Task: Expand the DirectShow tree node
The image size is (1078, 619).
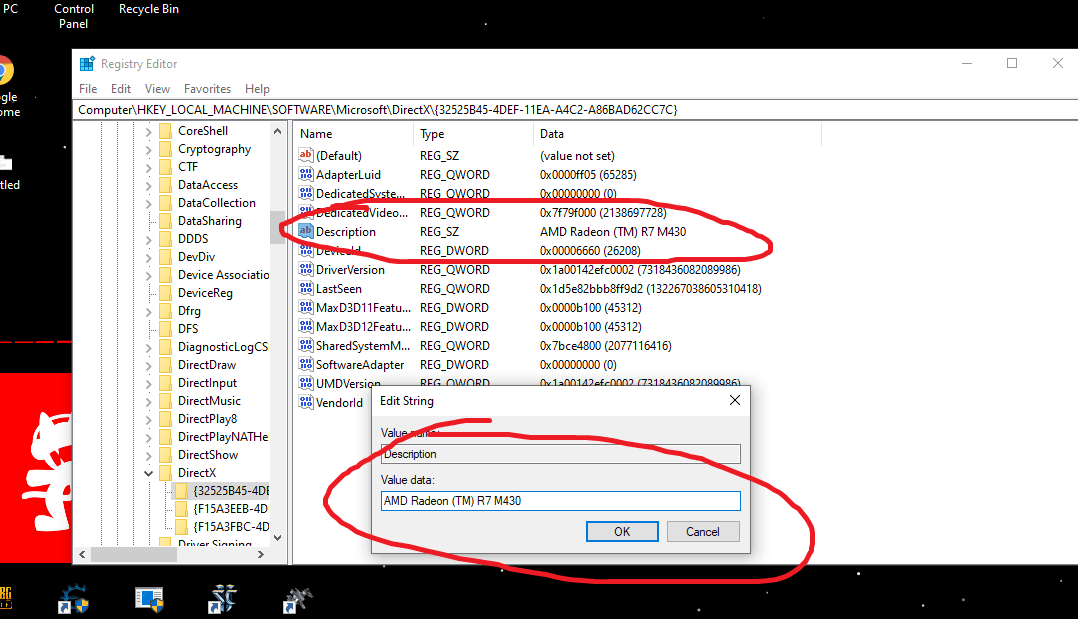Action: pyautogui.click(x=148, y=455)
